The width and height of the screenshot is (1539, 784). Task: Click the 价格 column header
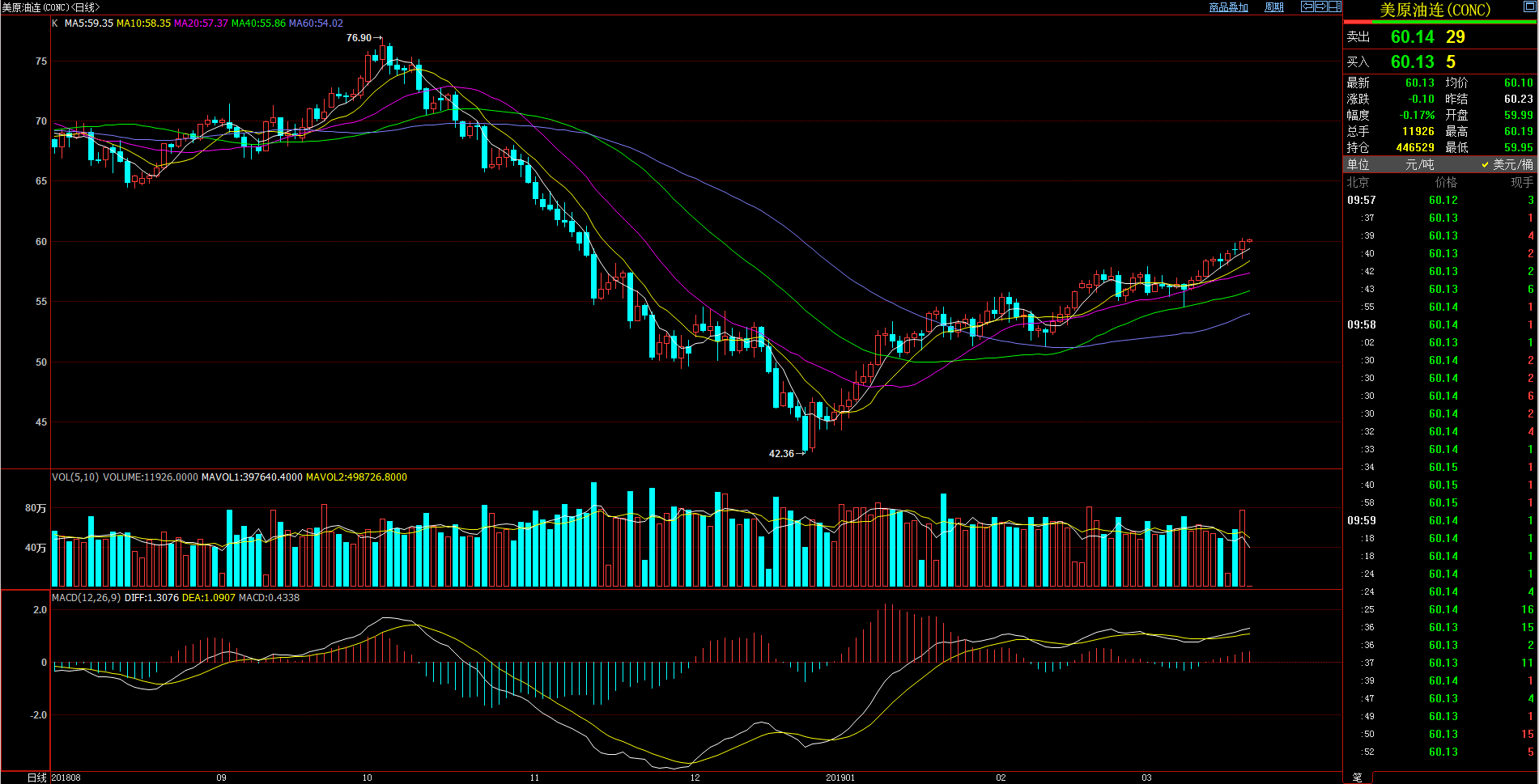pyautogui.click(x=1446, y=183)
